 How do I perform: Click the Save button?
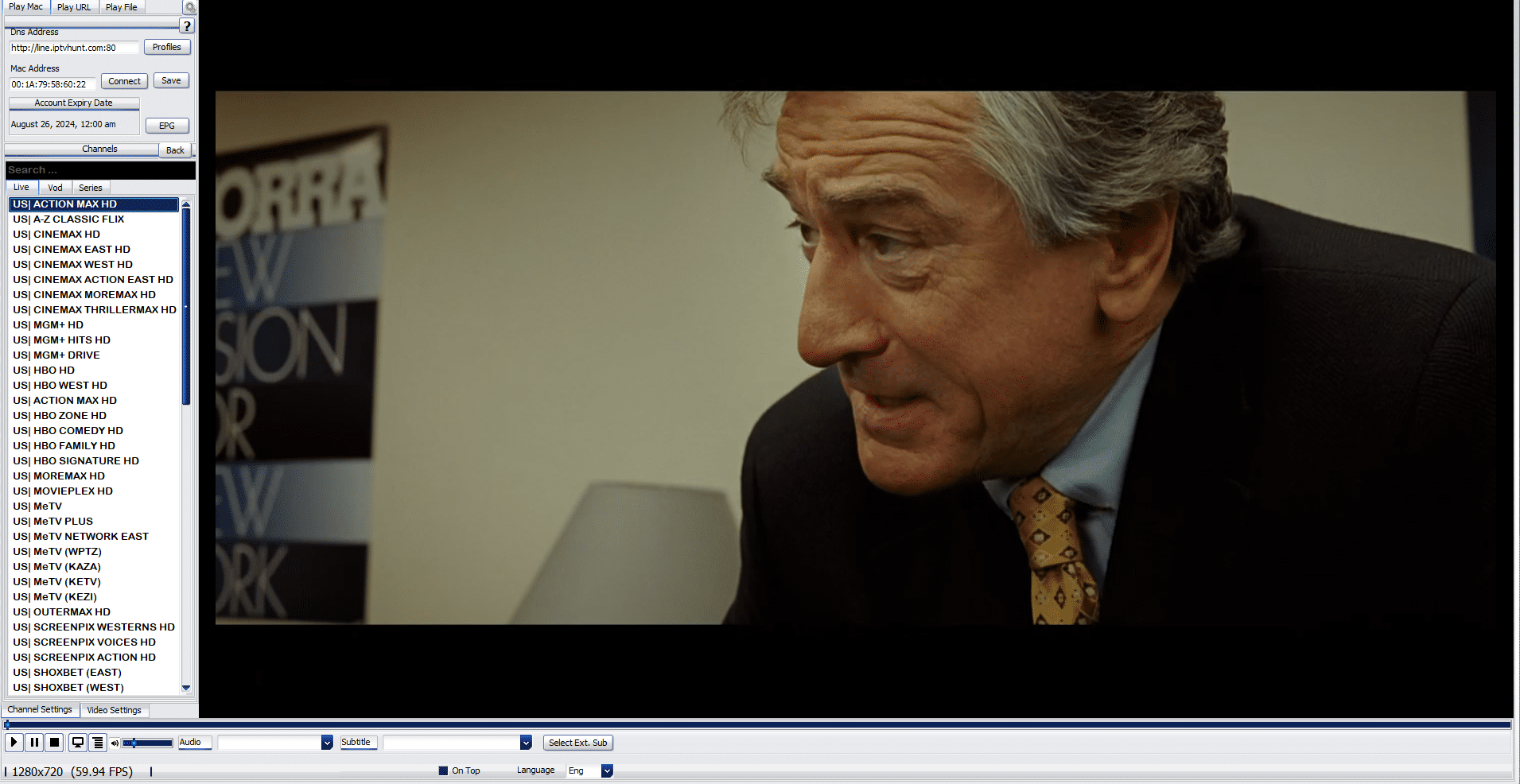171,81
